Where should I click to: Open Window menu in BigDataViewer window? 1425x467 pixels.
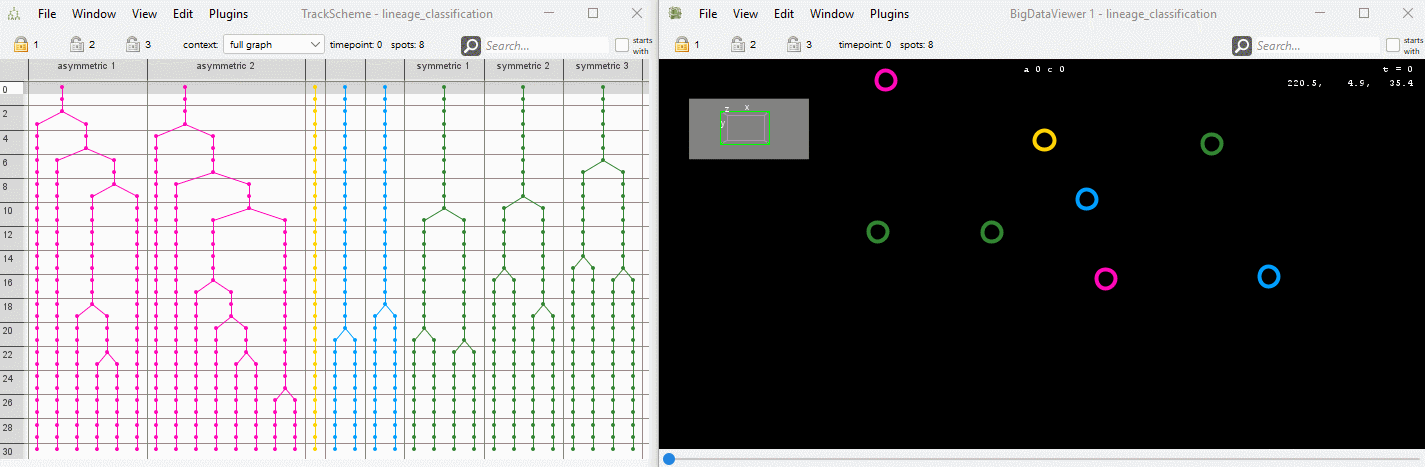tap(832, 14)
